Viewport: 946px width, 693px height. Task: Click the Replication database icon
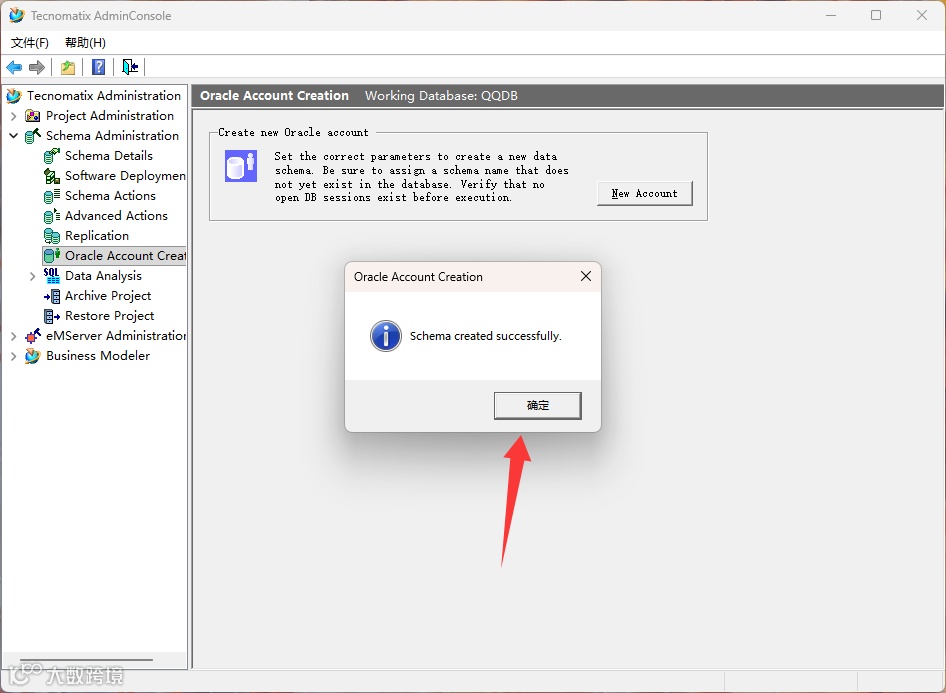(52, 236)
